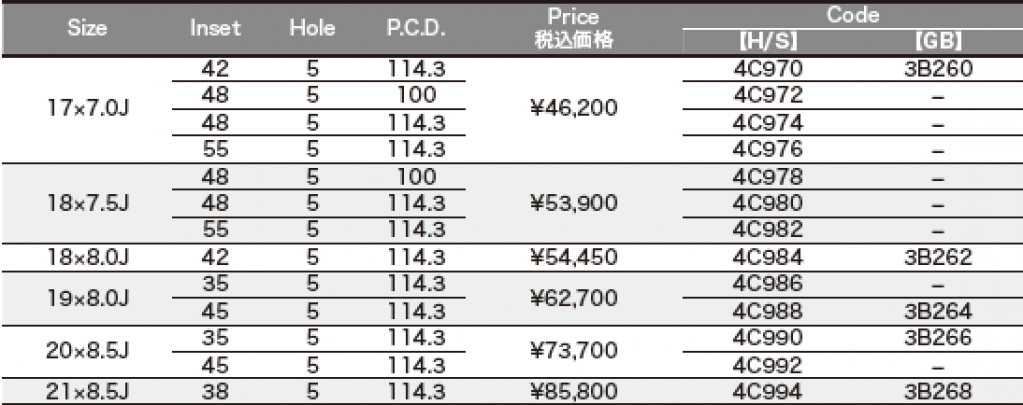The width and height of the screenshot is (1023, 405).
Task: Select the 18×7.5J size cell
Action: tap(87, 203)
